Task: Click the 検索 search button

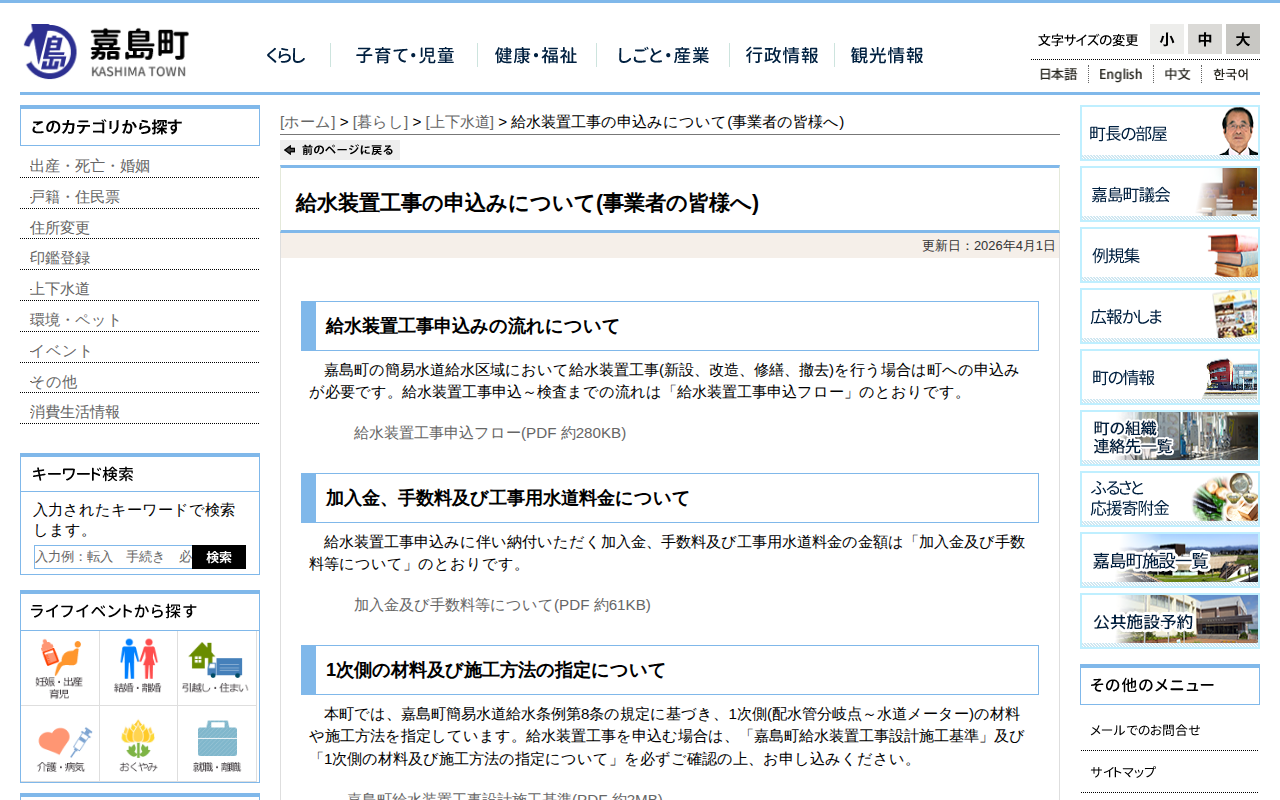Action: click(219, 557)
